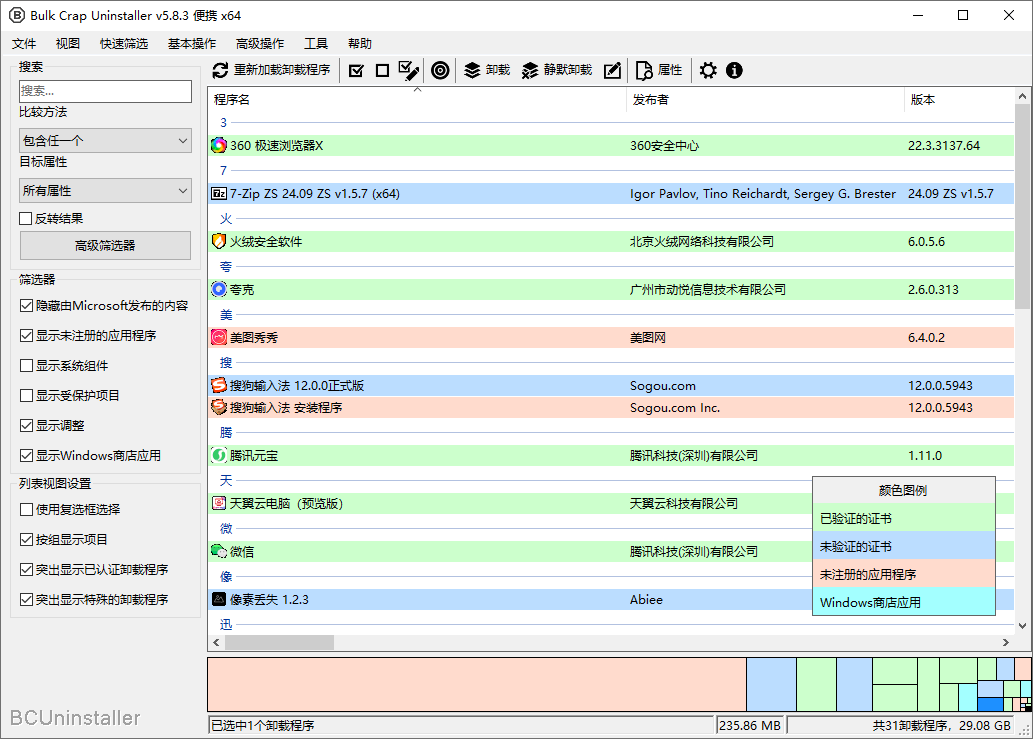
Task: Toggle 显示未注册的应用程序 checkbox
Action: (x=26, y=336)
